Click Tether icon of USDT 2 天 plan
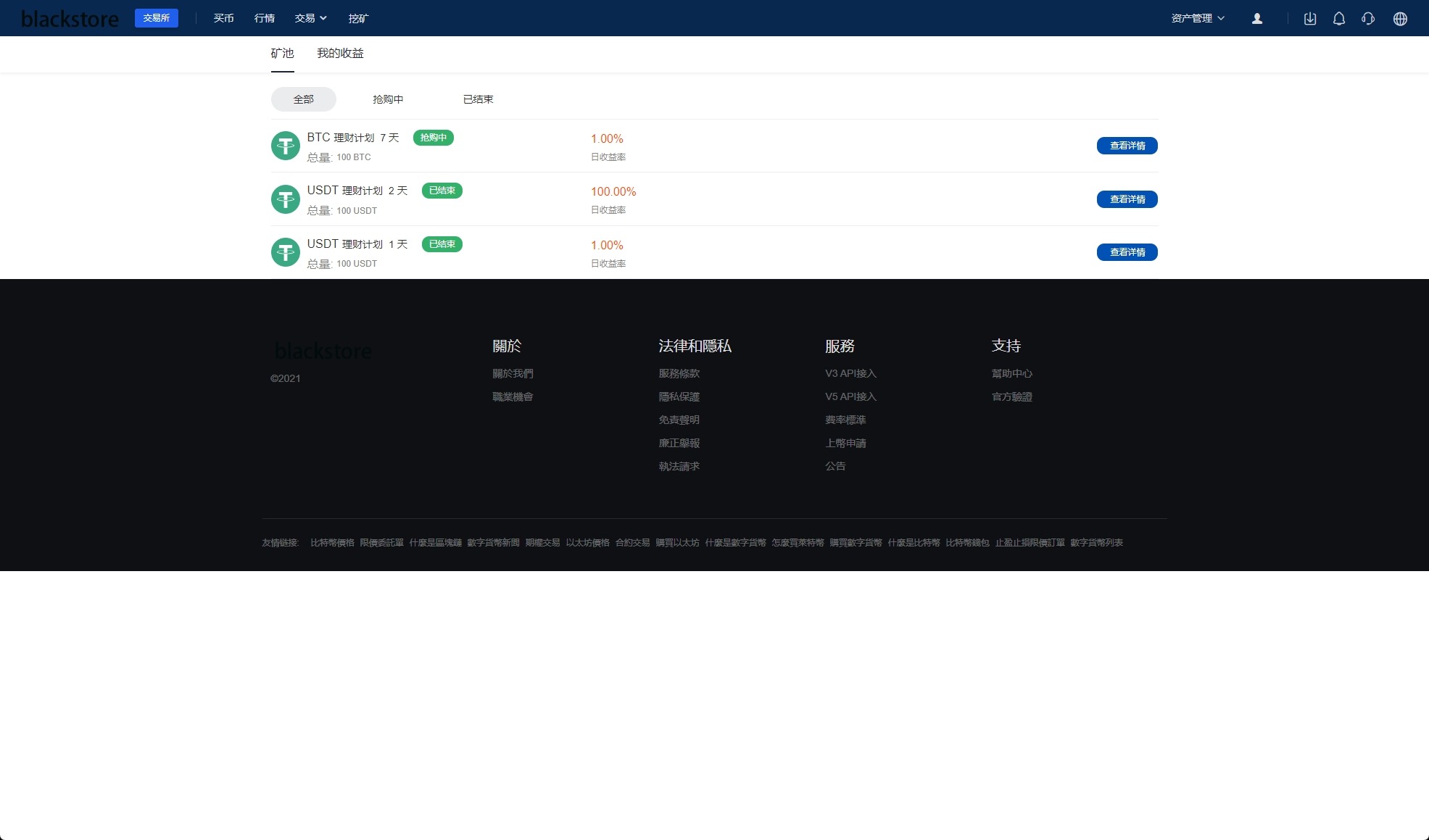1429x840 pixels. [286, 199]
